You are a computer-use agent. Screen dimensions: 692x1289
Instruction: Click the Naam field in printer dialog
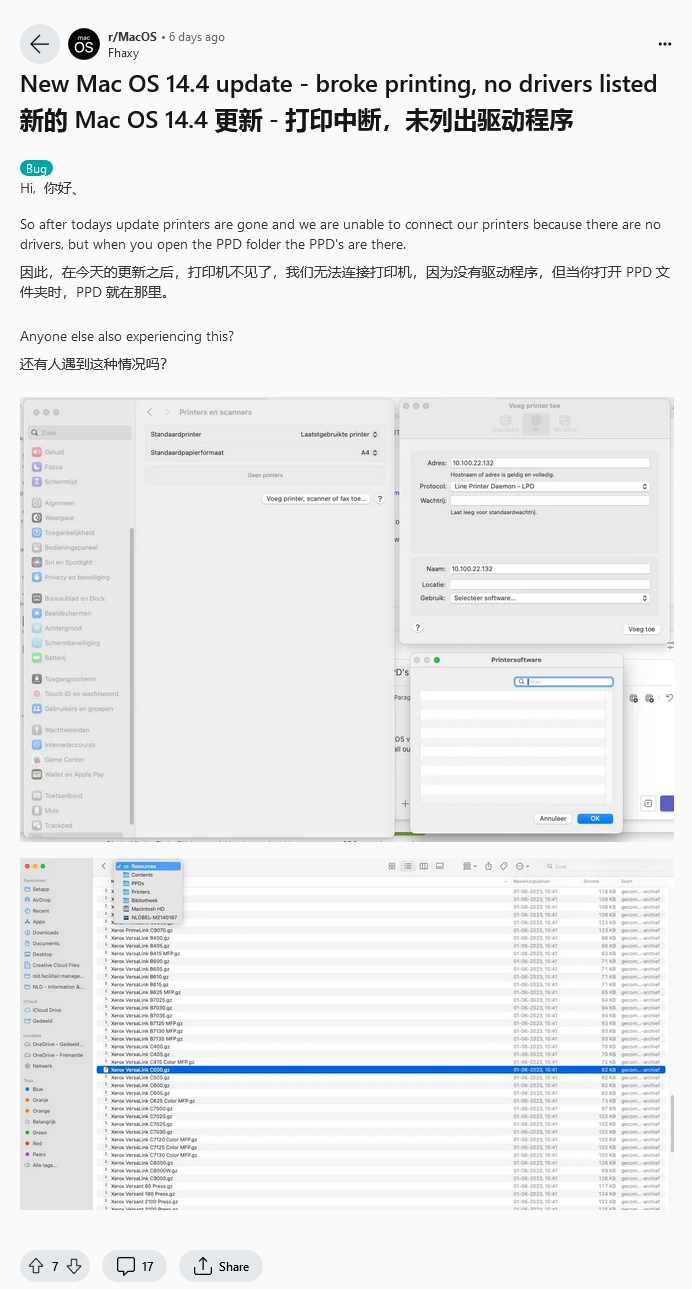point(550,569)
